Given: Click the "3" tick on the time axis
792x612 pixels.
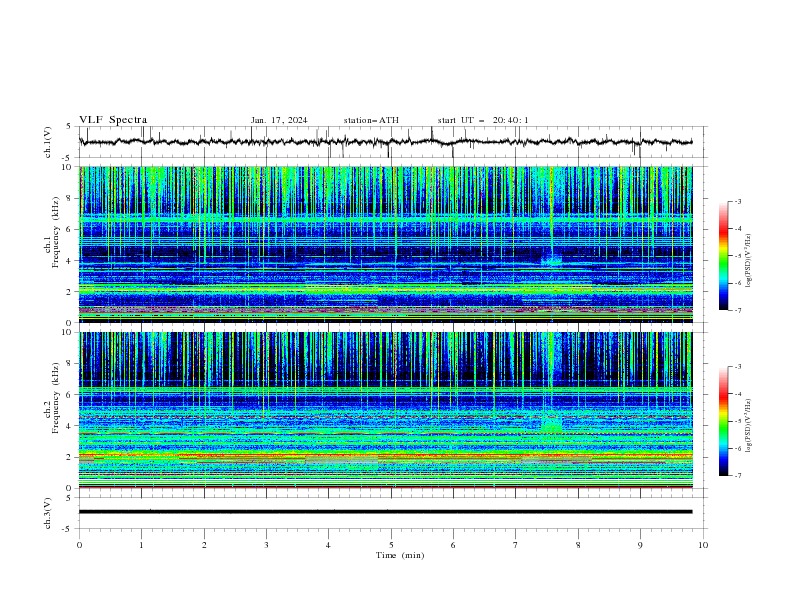Looking at the screenshot, I should (266, 545).
